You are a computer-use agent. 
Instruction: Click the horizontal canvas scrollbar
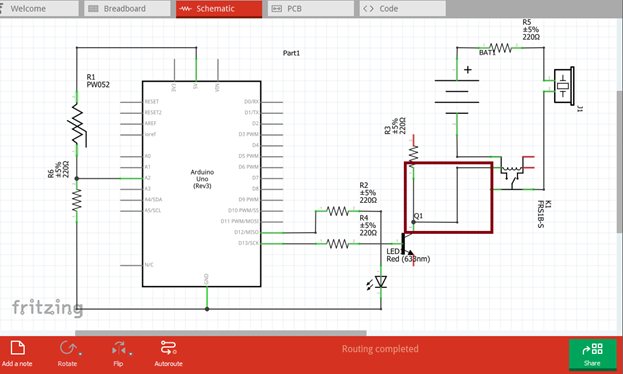221,333
